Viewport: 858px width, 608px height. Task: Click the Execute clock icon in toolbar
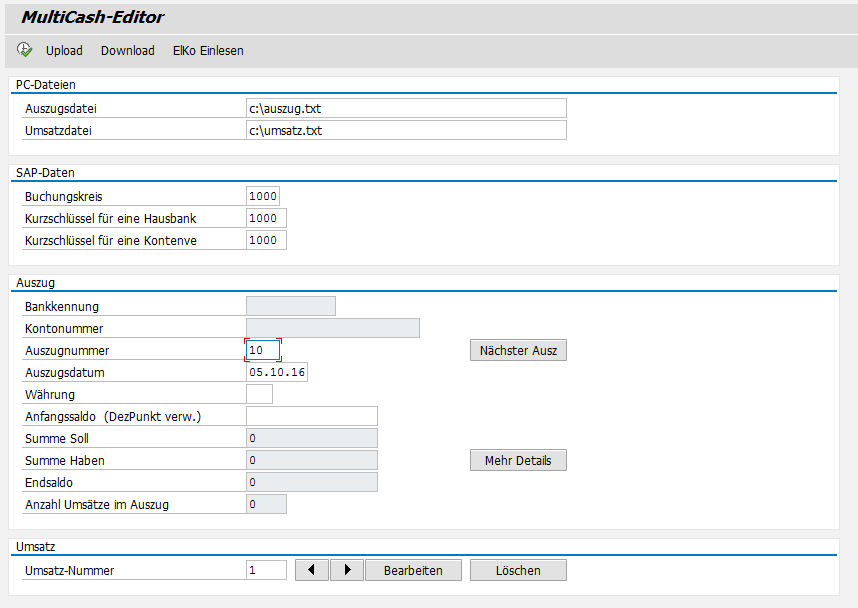point(25,50)
